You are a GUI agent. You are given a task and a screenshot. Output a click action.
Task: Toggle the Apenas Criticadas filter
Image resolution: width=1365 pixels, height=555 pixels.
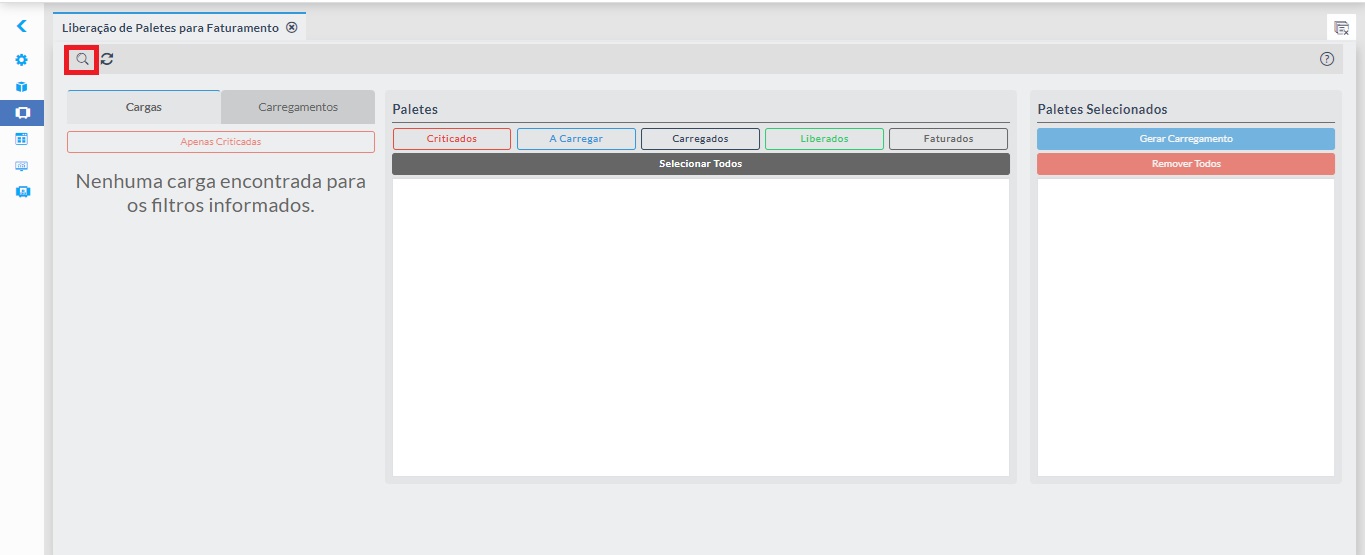pos(221,142)
